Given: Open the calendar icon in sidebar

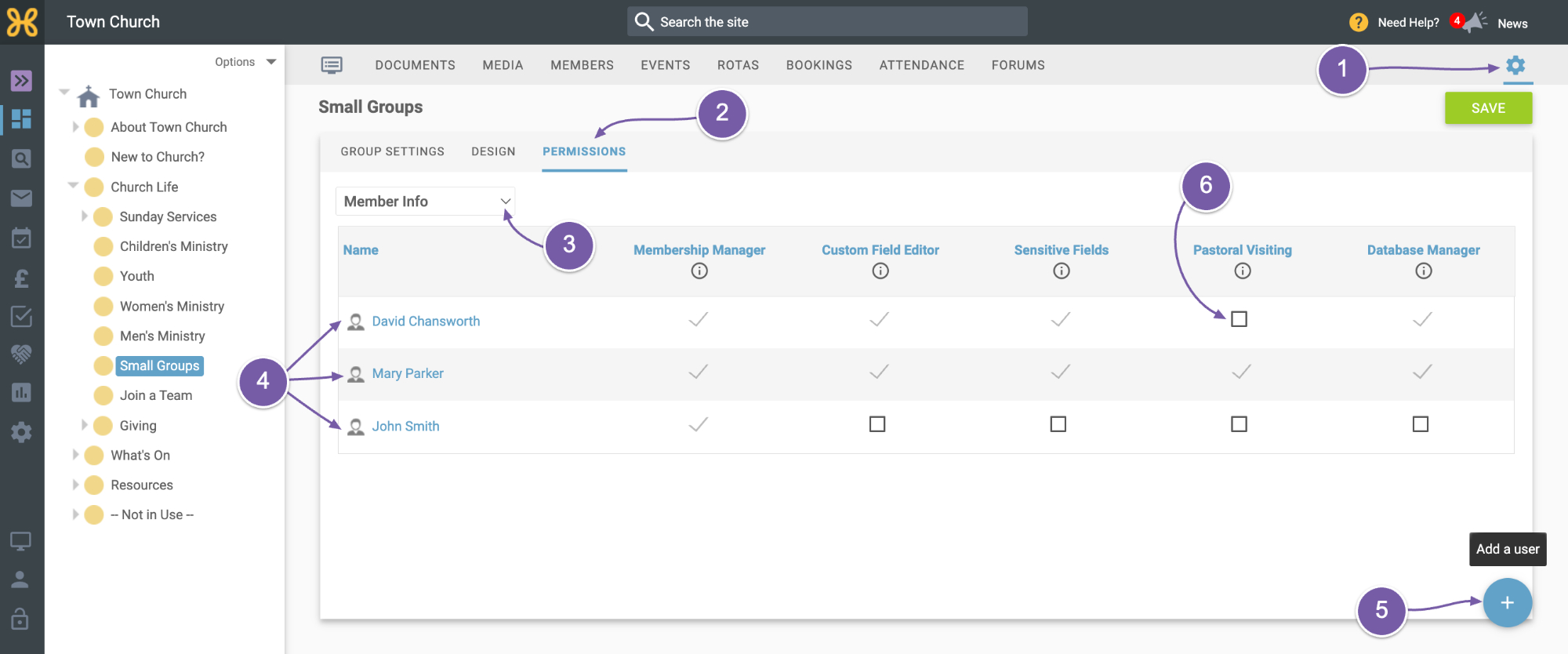Looking at the screenshot, I should (21, 237).
